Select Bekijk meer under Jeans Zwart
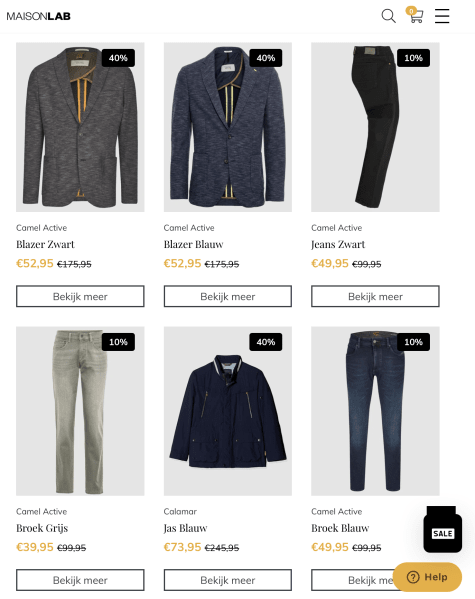Viewport: 475px width, 599px height. coord(375,296)
